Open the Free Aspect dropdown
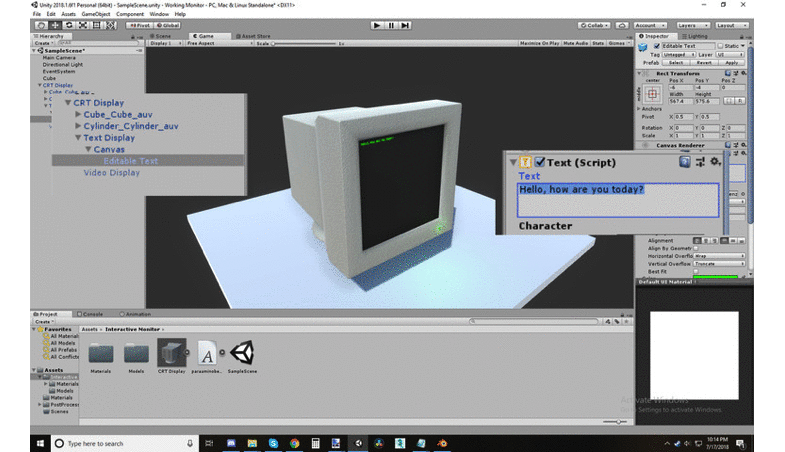 coord(219,44)
